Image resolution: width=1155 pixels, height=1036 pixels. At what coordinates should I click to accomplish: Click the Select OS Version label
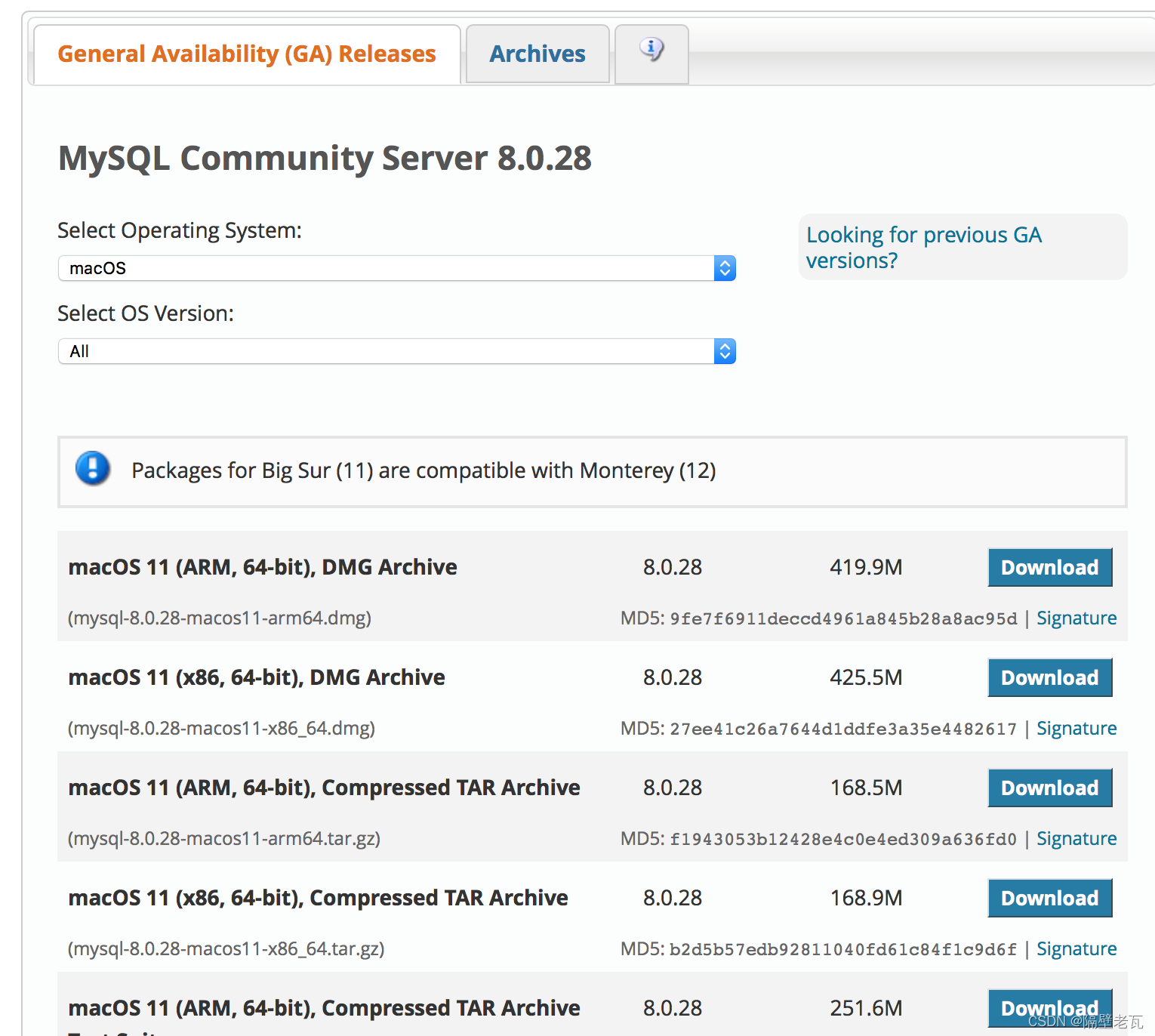click(x=146, y=313)
